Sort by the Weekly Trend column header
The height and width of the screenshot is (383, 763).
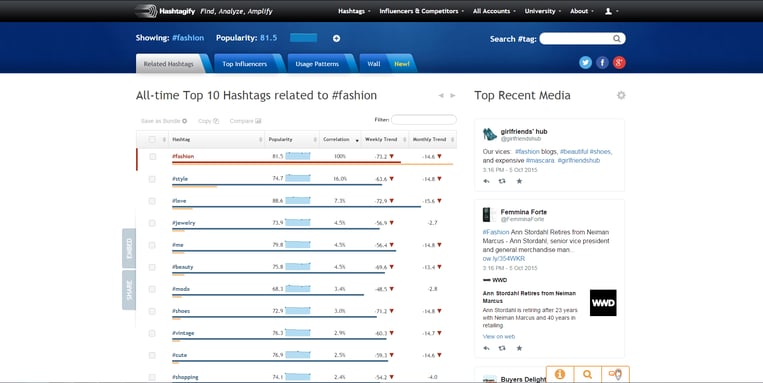(385, 140)
